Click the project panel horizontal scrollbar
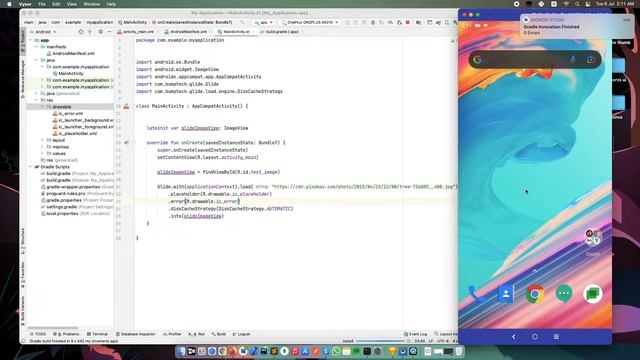This screenshot has height=360, width=640. click(x=53, y=328)
